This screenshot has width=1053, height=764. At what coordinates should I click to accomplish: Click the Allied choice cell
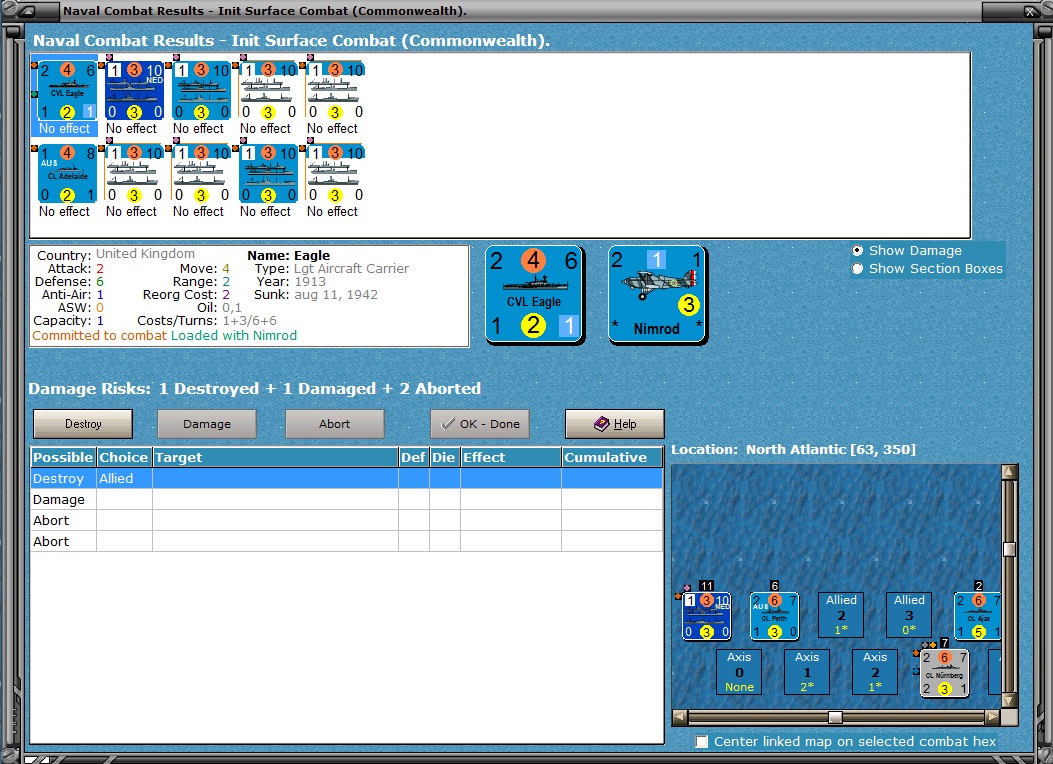[124, 478]
